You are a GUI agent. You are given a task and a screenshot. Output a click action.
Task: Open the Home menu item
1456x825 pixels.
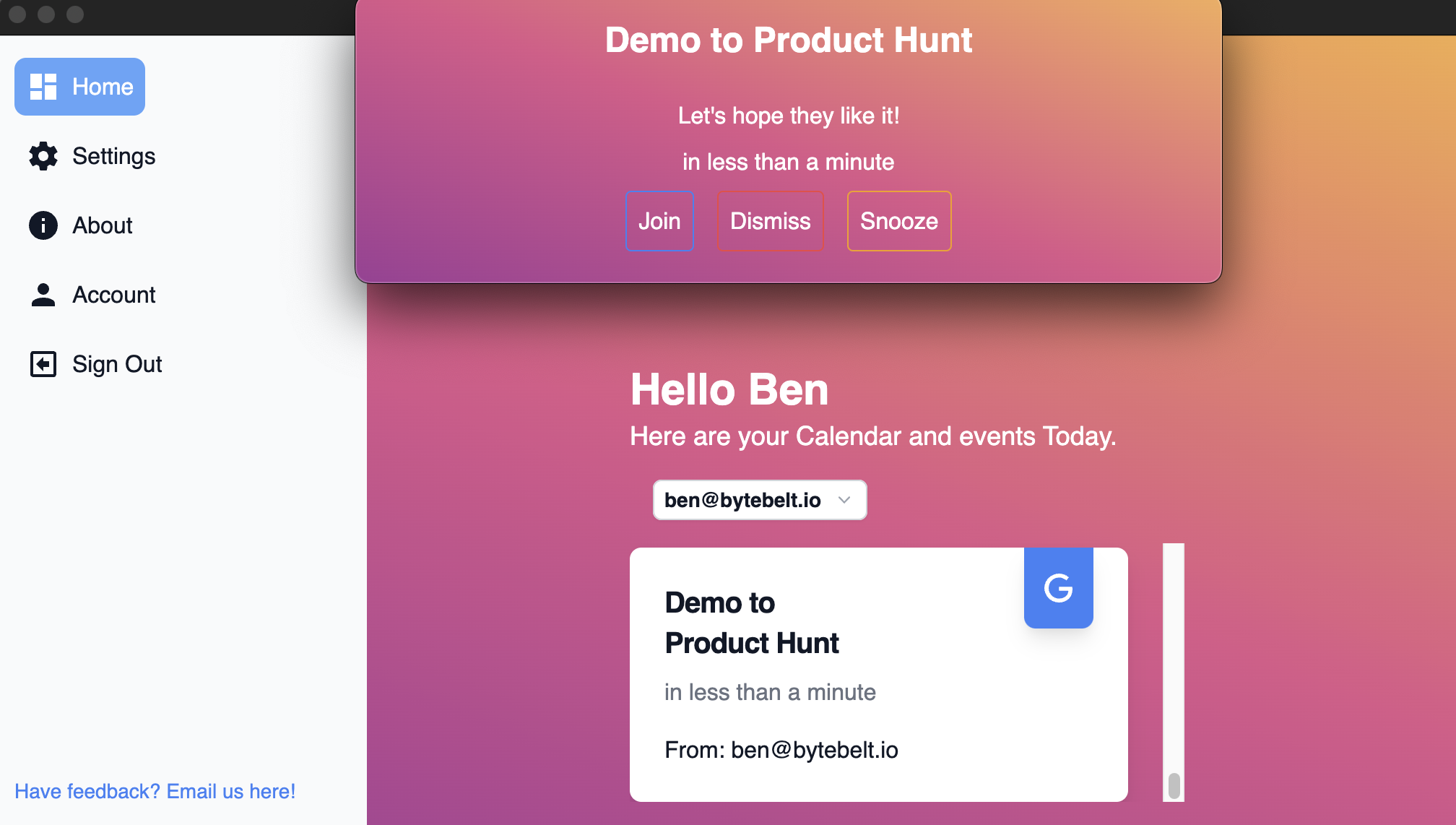[x=79, y=87]
